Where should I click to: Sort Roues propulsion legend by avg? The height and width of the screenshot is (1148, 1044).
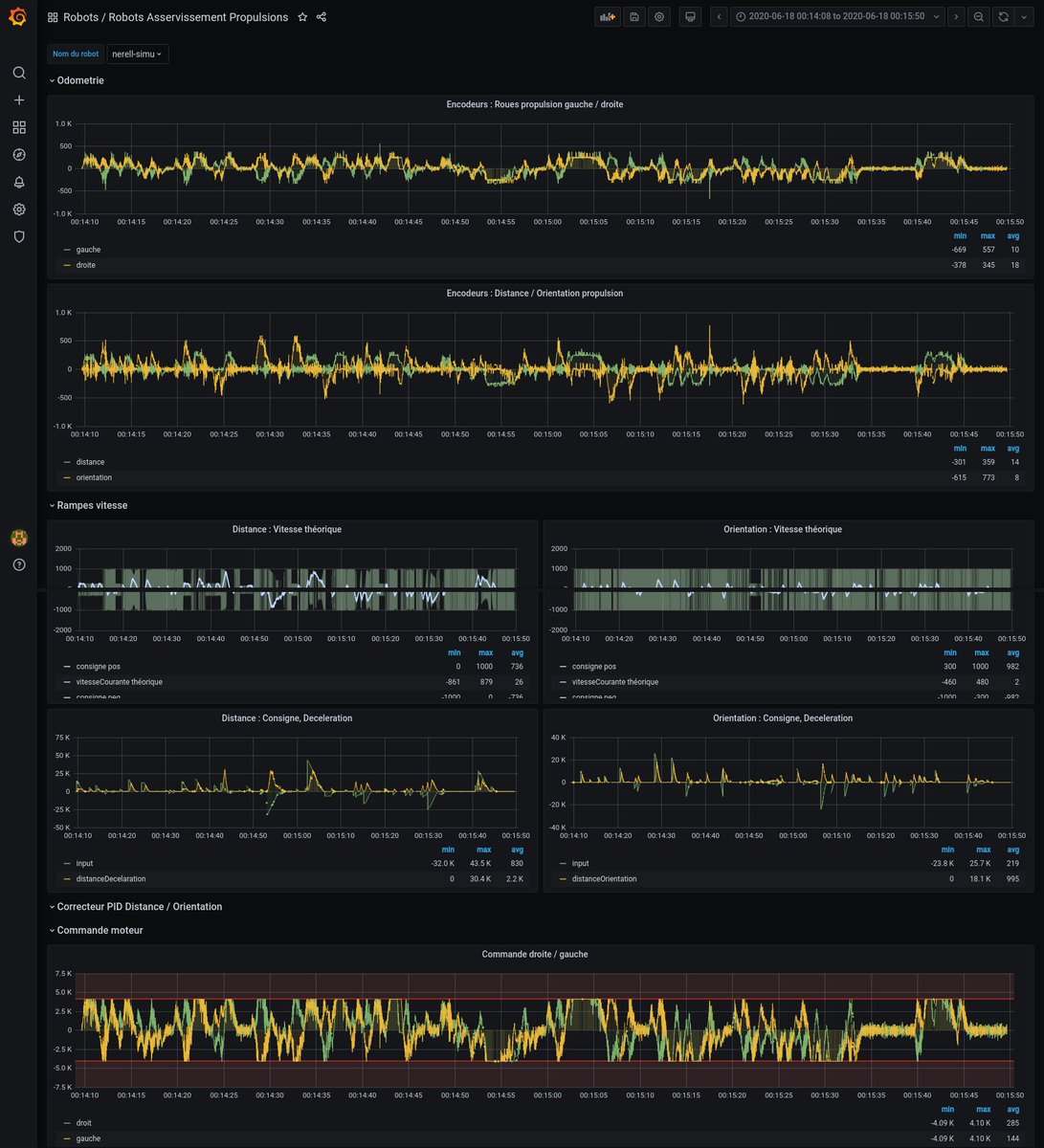tap(1013, 235)
